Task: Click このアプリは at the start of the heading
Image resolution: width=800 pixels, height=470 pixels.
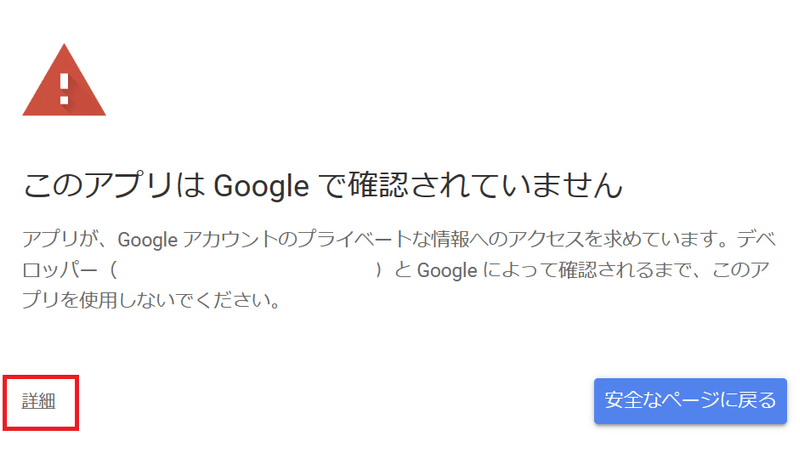Action: [114, 185]
